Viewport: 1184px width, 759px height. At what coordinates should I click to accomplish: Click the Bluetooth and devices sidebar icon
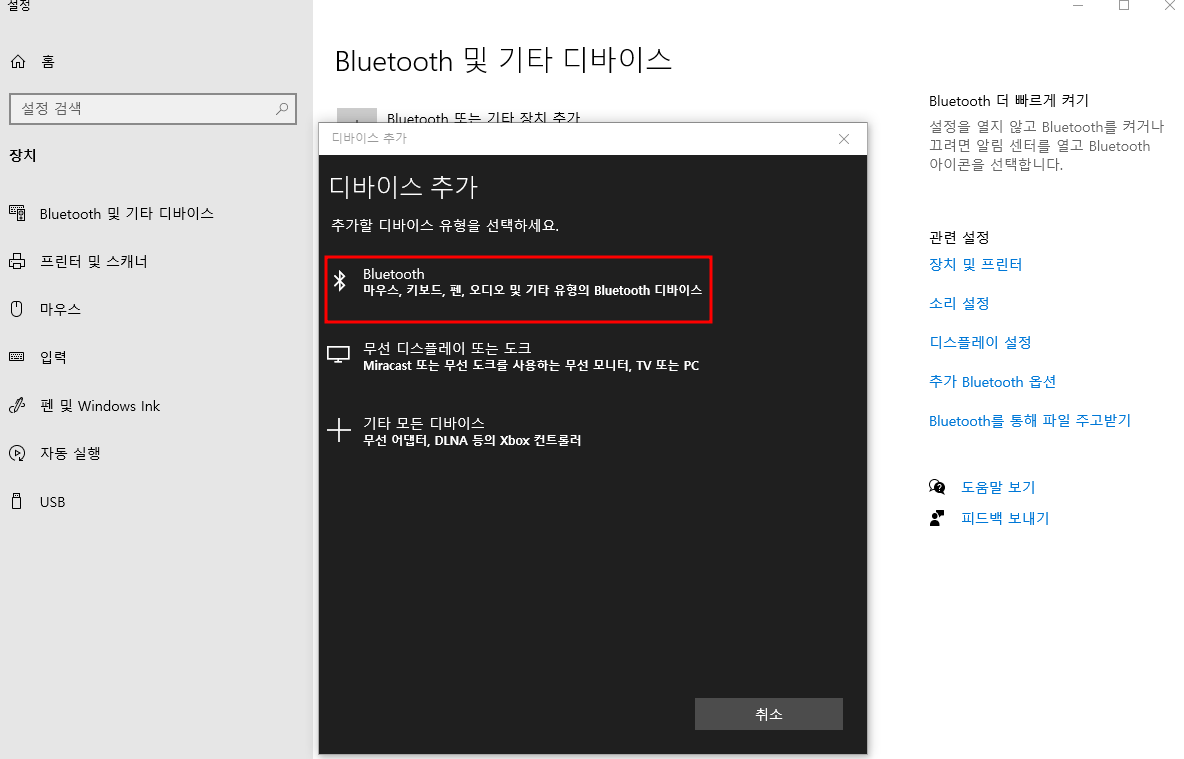point(17,213)
